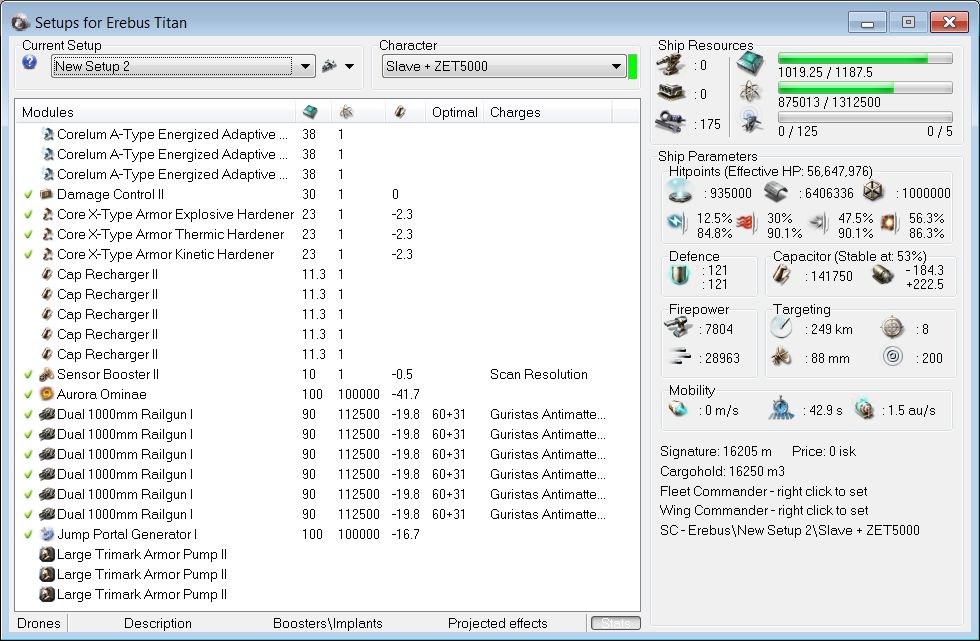Click first Cap Recharger II module icon

click(x=47, y=274)
